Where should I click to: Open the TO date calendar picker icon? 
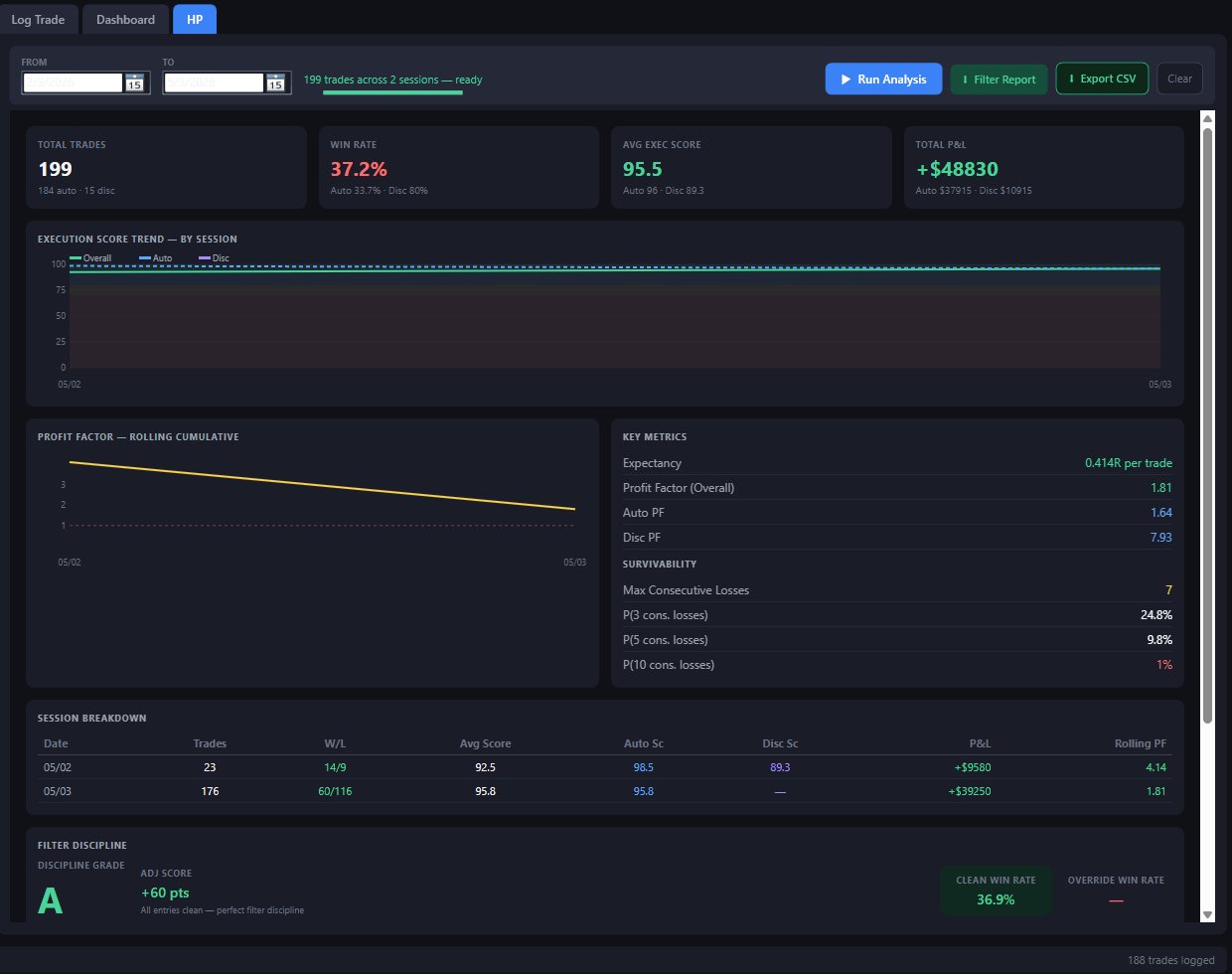pyautogui.click(x=275, y=83)
